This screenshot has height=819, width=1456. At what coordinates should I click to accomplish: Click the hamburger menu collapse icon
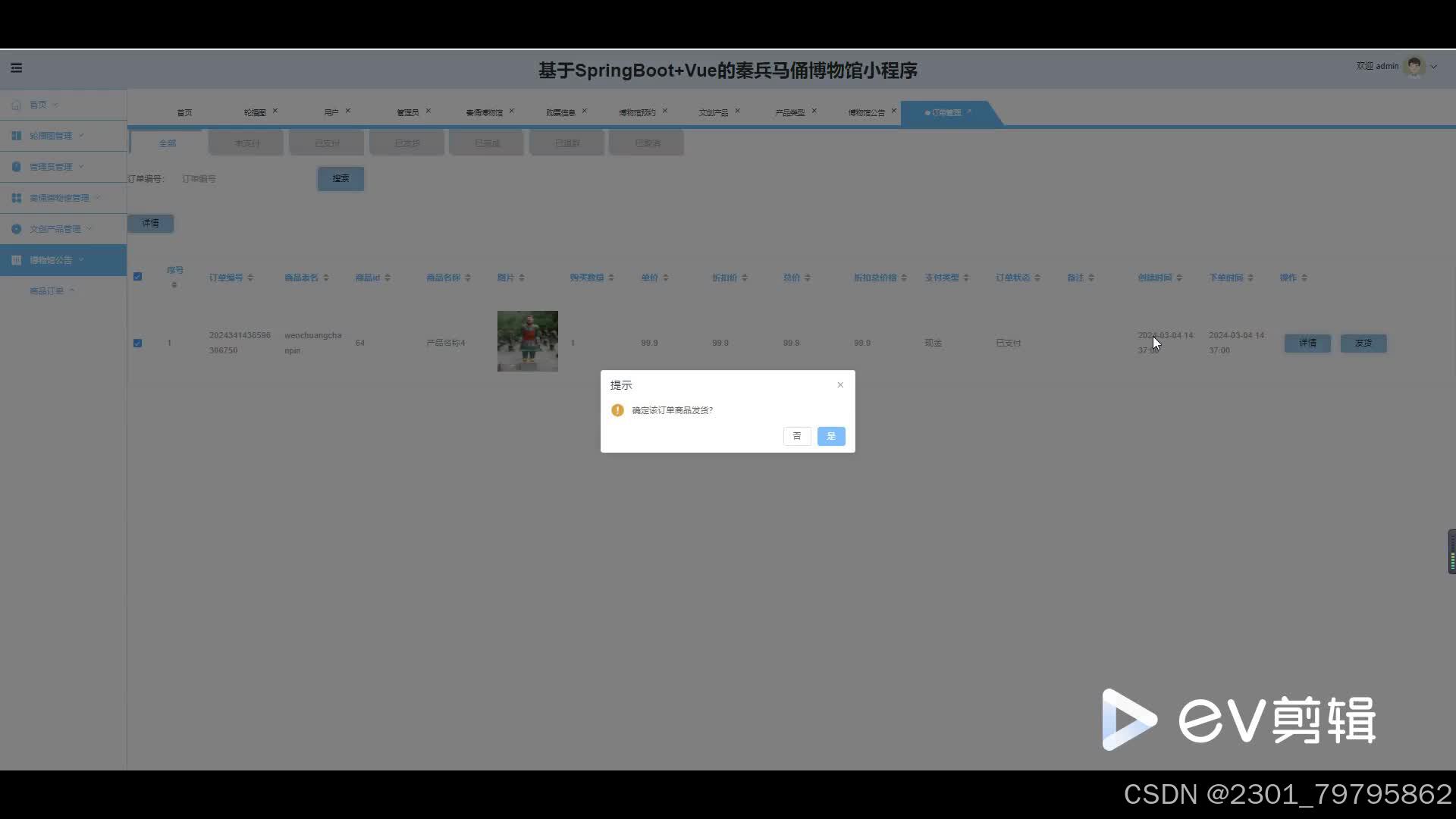16,68
